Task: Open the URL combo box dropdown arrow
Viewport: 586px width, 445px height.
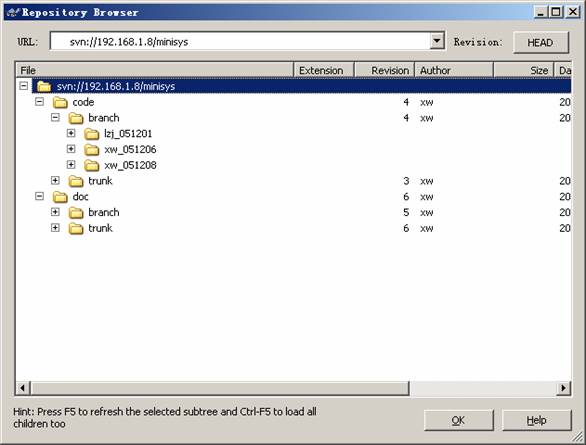Action: (437, 41)
